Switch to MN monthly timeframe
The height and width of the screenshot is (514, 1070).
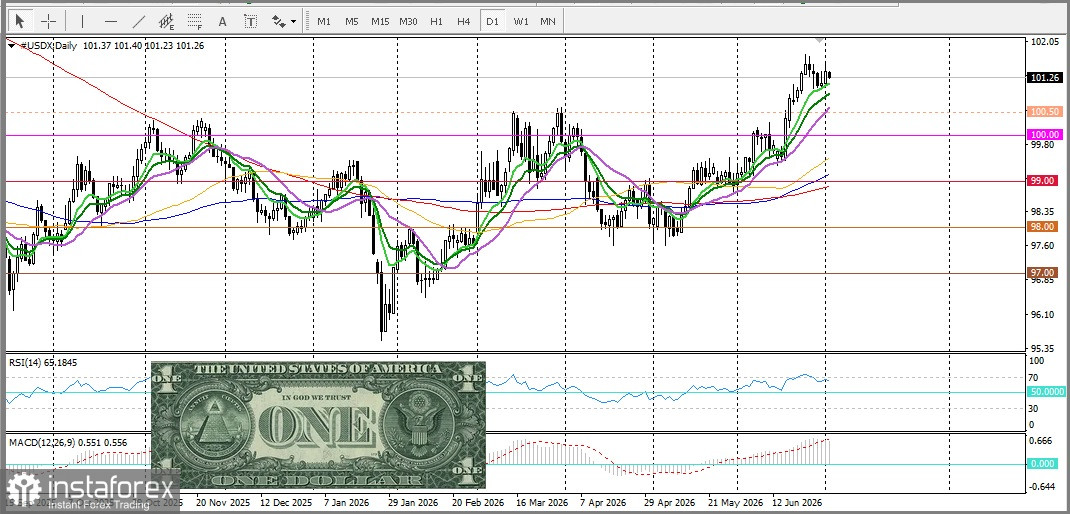(547, 21)
